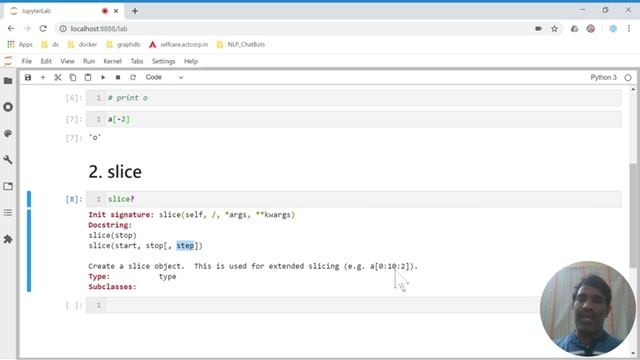Click the kernel status circle indicator
The height and width of the screenshot is (360, 640).
click(x=628, y=77)
